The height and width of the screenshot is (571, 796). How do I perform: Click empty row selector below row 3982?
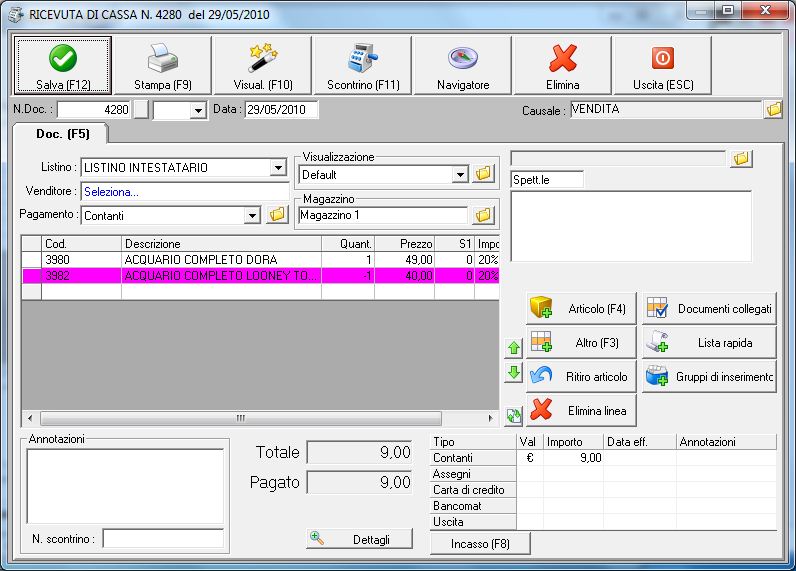pos(31,291)
